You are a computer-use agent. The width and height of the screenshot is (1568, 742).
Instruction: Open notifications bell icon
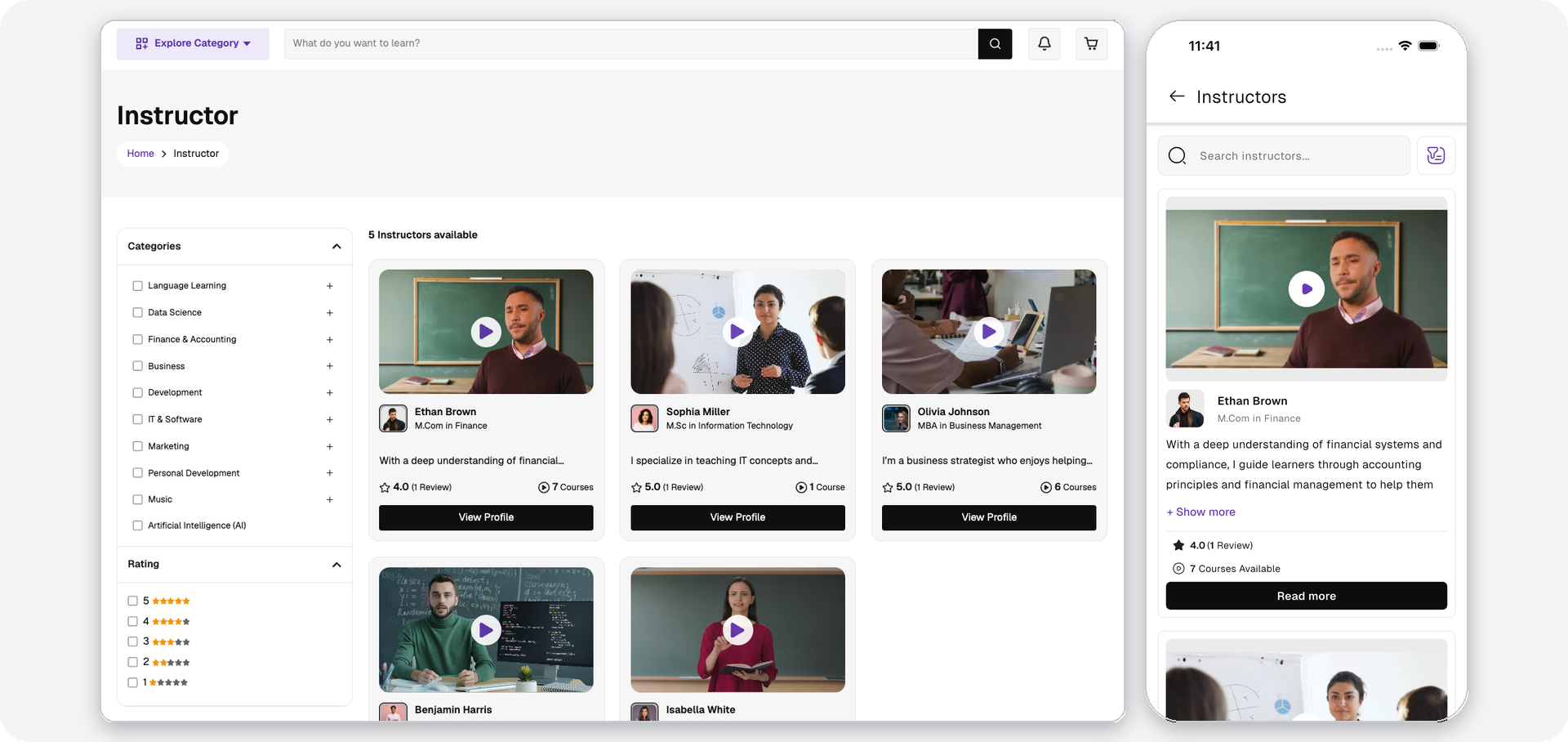pyautogui.click(x=1045, y=44)
